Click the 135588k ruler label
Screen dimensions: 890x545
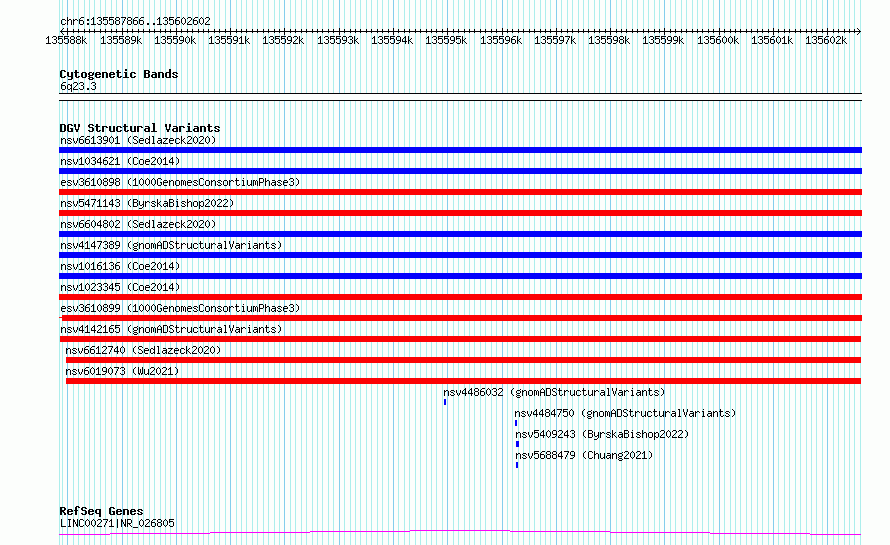click(x=66, y=40)
